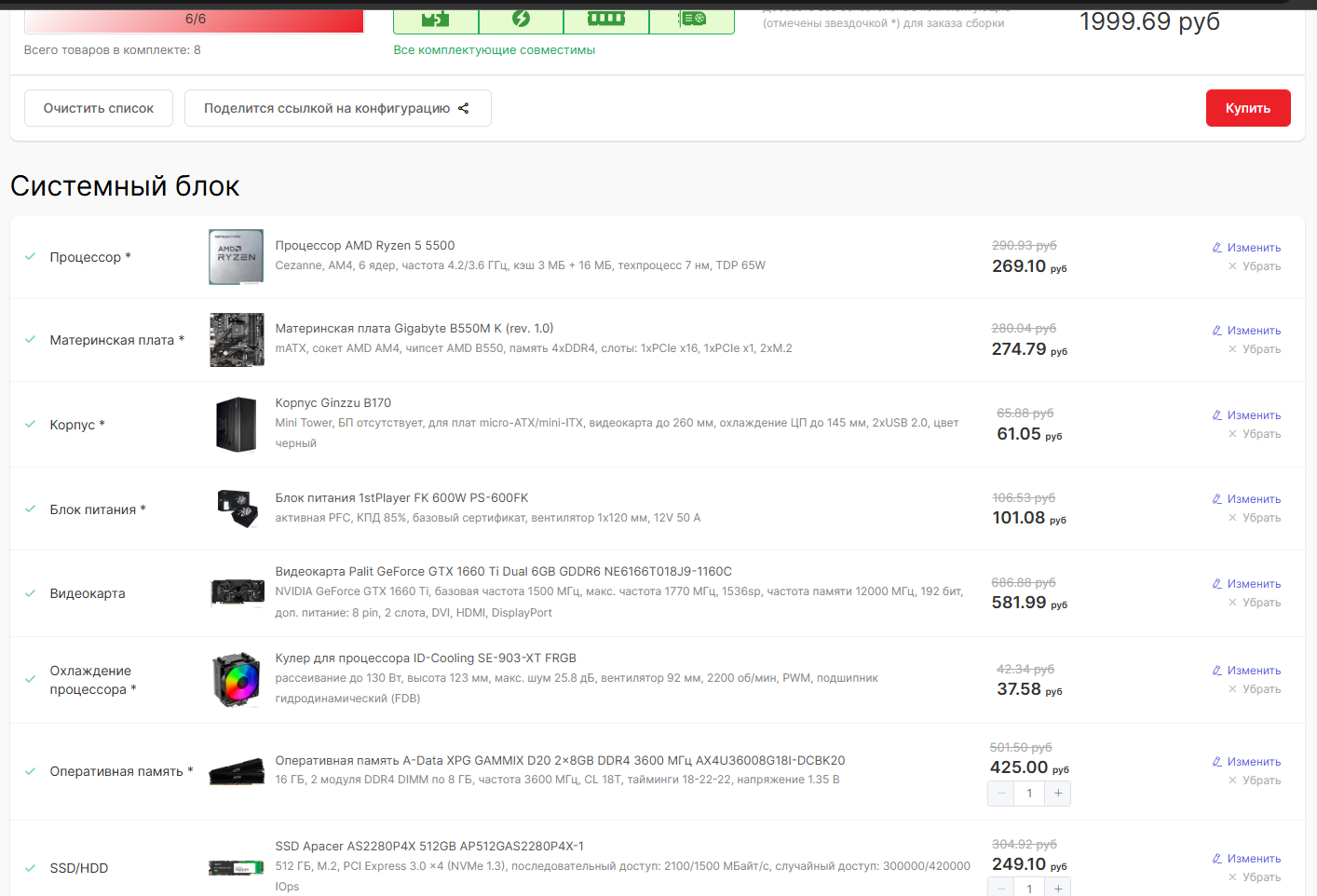Open the Gigabyte motherboard thumbnail
This screenshot has width=1317, height=896.
point(237,340)
